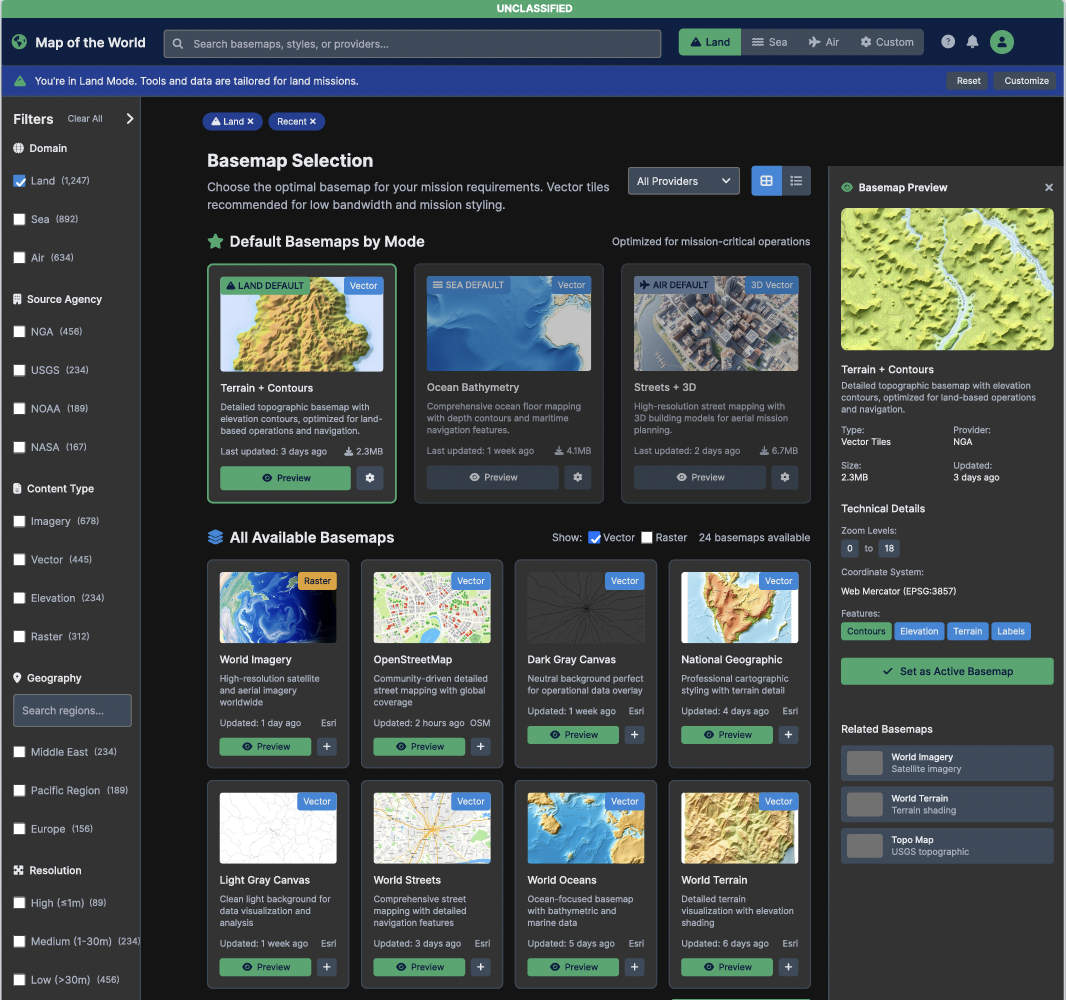Switch to list view layout
1066x1000 pixels.
coord(796,181)
